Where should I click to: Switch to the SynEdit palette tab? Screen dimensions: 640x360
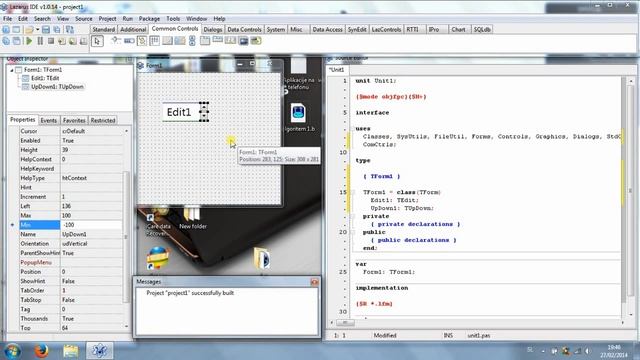pos(357,29)
